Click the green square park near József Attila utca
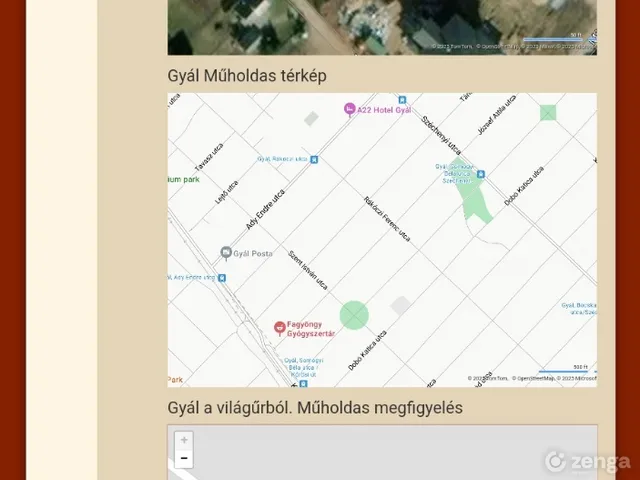Image resolution: width=640 pixels, height=480 pixels. click(x=548, y=113)
